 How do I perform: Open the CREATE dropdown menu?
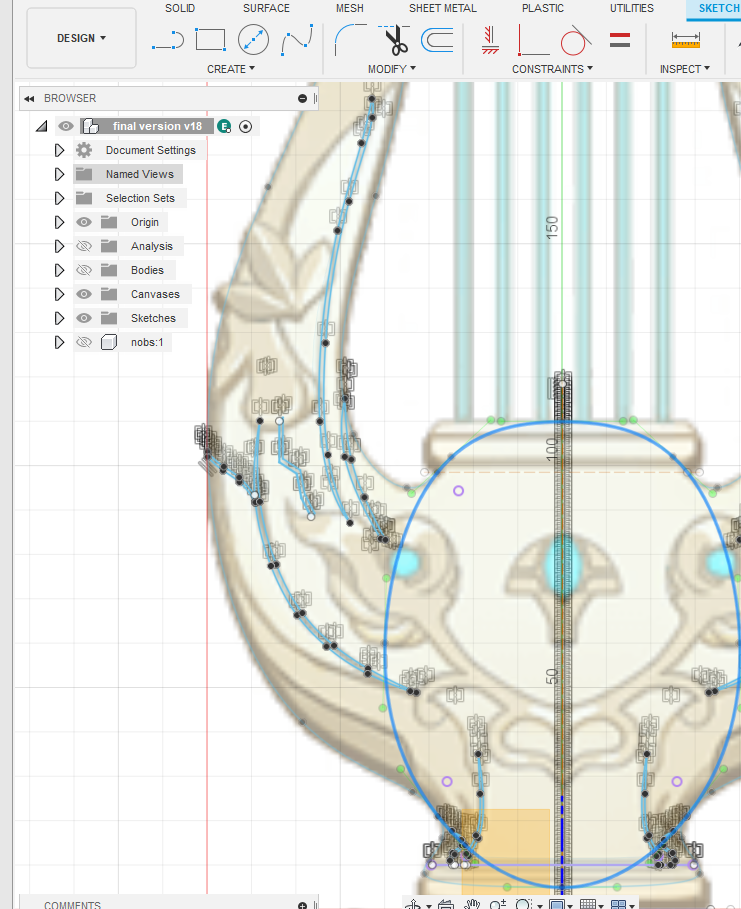point(231,69)
